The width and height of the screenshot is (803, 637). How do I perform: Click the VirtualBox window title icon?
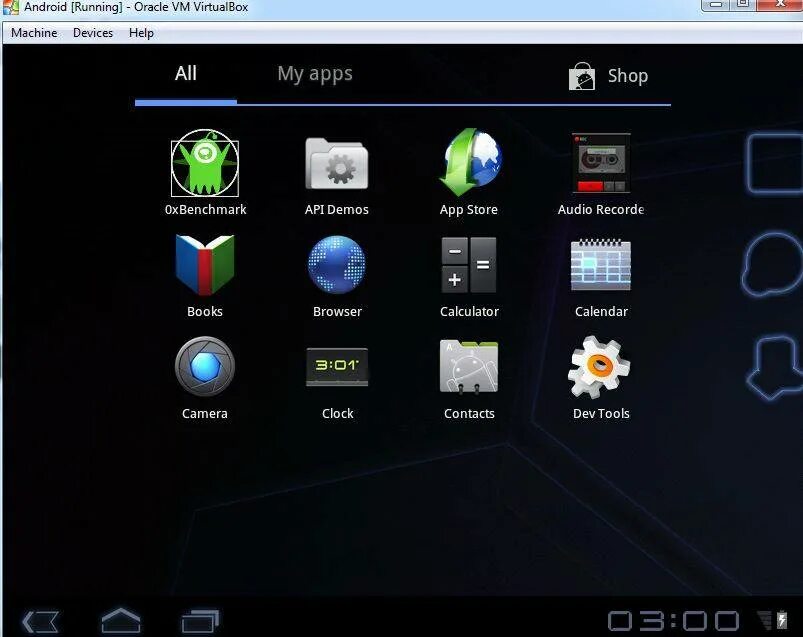pos(10,7)
